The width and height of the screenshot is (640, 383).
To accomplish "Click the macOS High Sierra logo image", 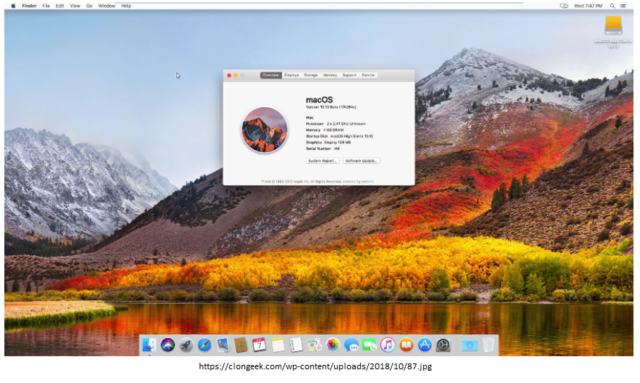I will (264, 130).
